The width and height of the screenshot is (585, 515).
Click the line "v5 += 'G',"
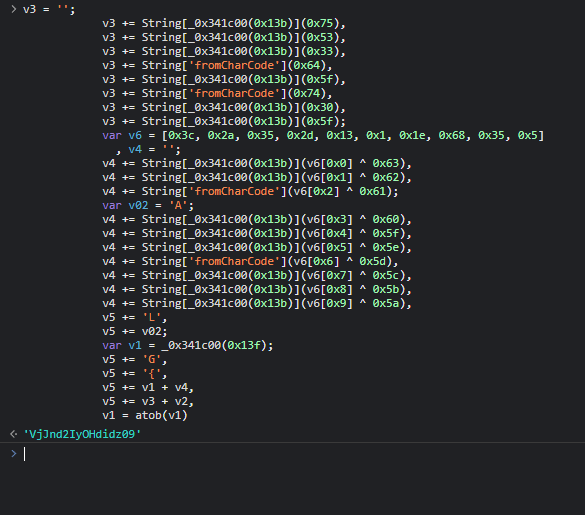click(135, 359)
